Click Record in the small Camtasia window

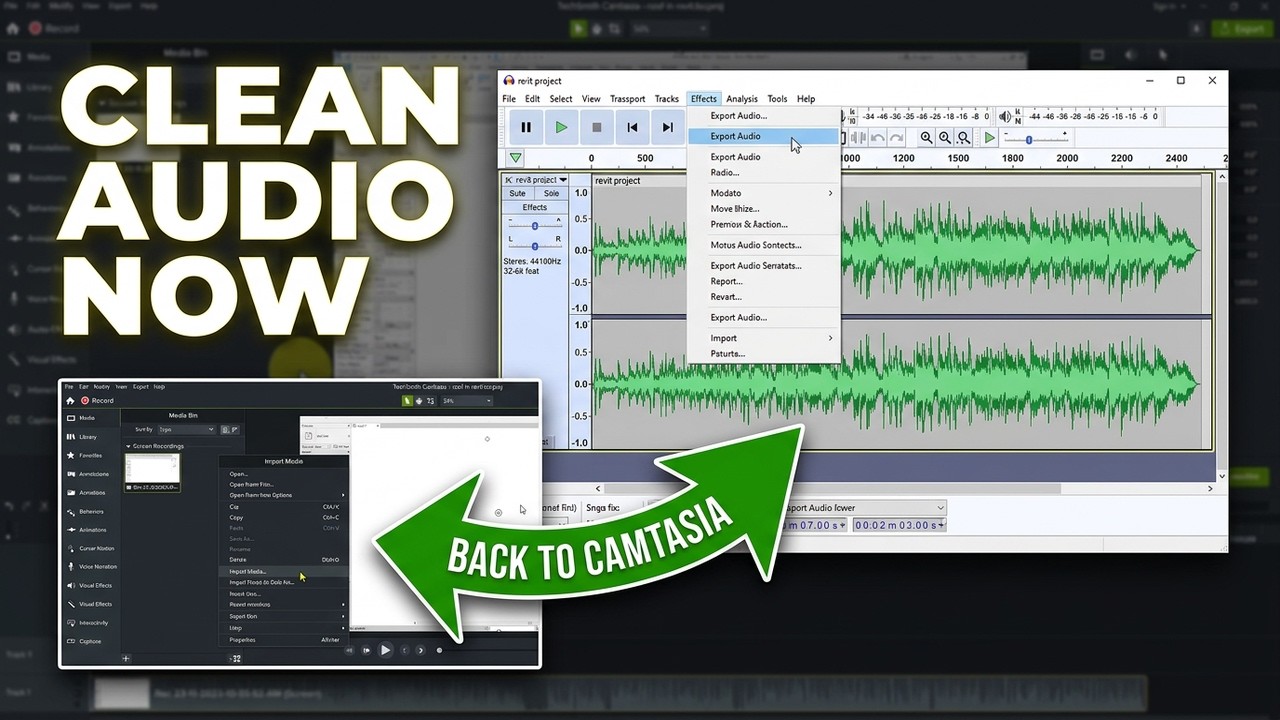(x=97, y=400)
